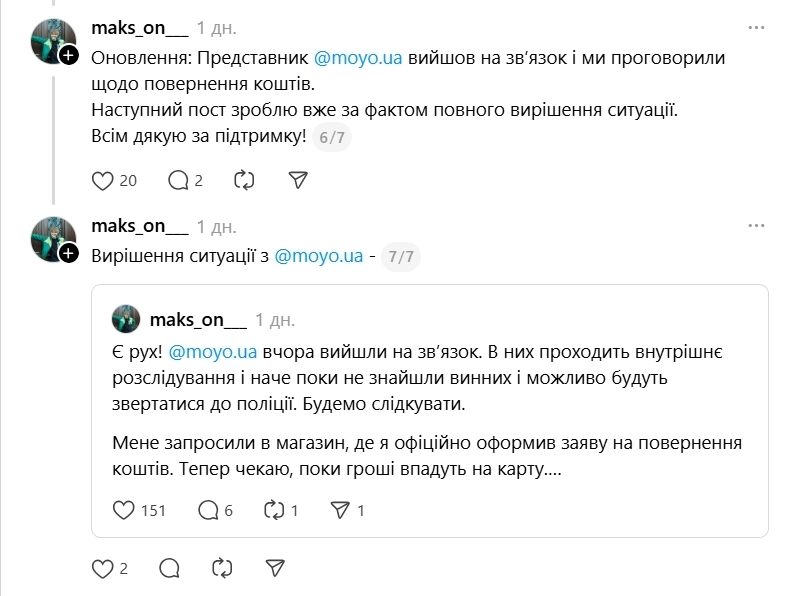Share the 6/7 update post
This screenshot has height=596, width=798.
click(x=297, y=180)
